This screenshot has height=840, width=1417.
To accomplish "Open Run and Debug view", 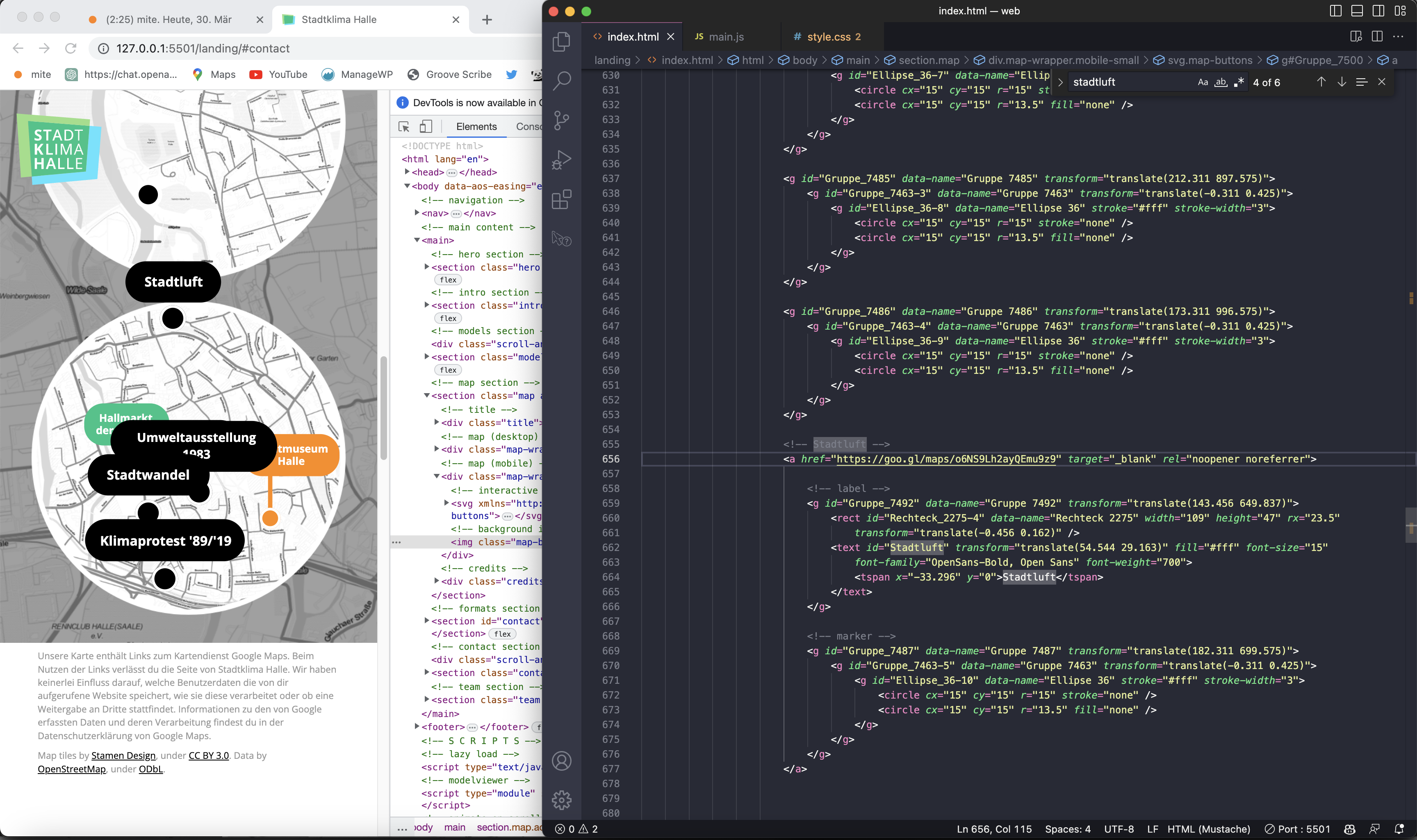I will point(561,159).
